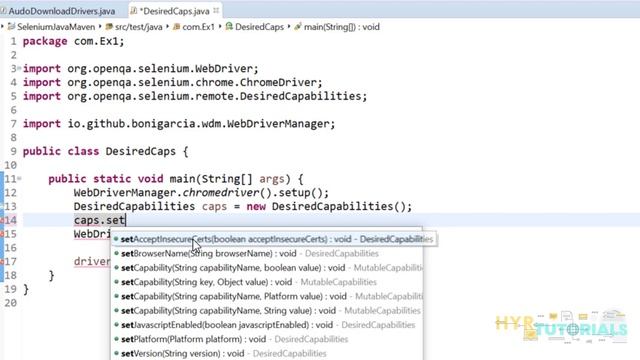Viewport: 640px width, 360px height.
Task: Click the green method icon beside setPlatform
Action: pos(116,339)
